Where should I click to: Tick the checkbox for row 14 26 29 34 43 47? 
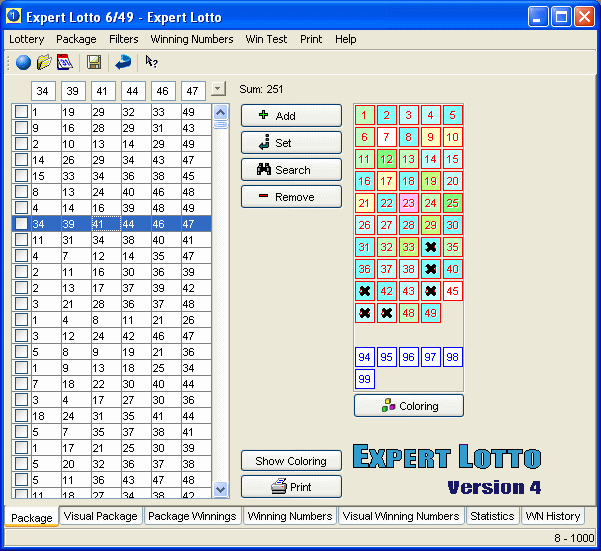coord(21,160)
